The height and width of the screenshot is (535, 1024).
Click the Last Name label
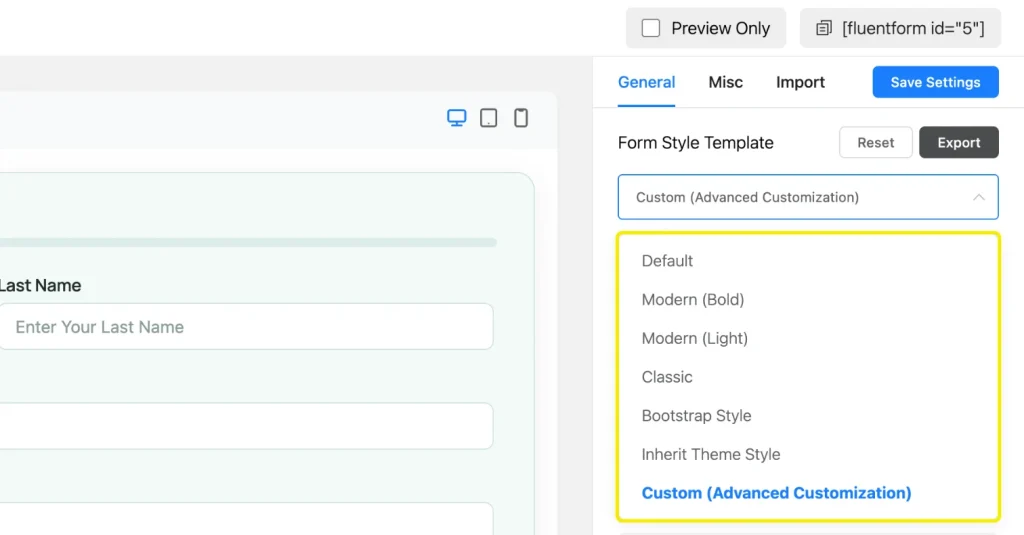pos(40,285)
